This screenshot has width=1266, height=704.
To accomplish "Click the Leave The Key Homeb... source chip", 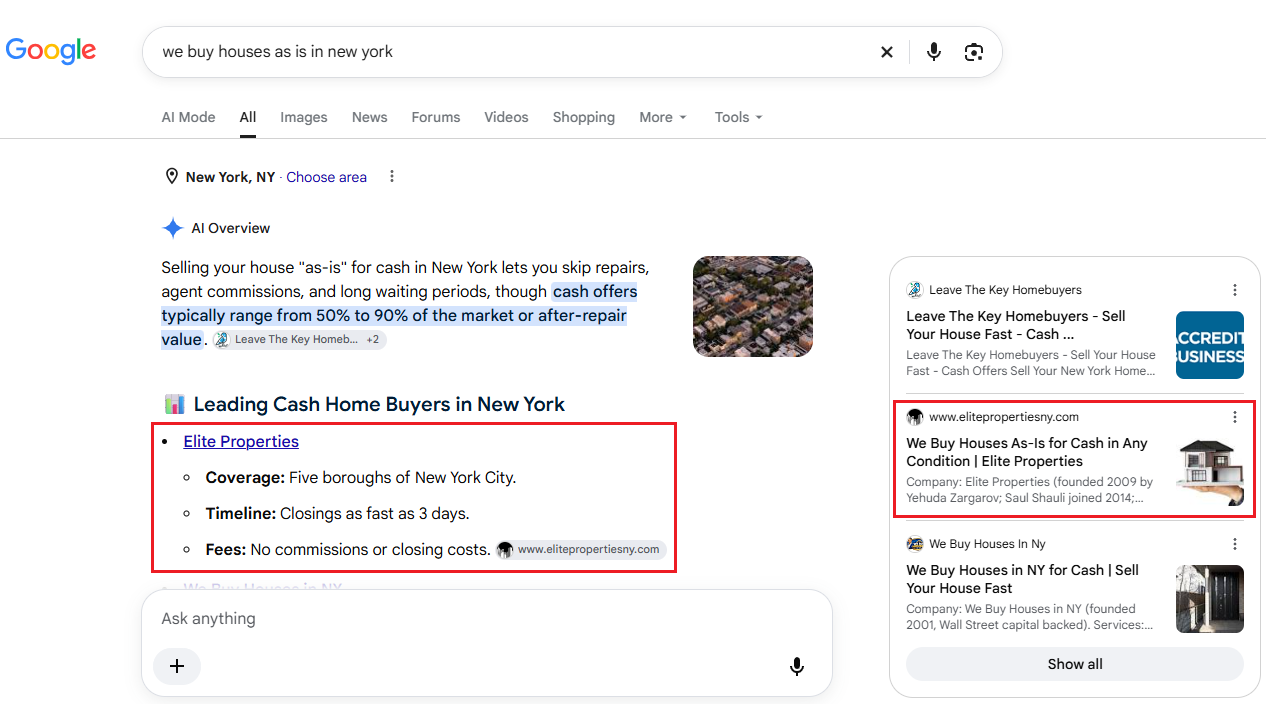I will coord(299,339).
